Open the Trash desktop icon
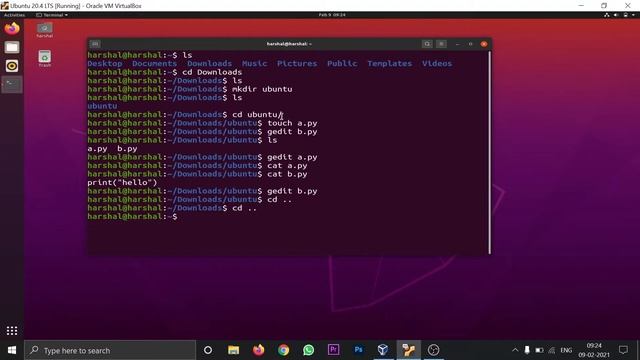640x360 pixels. point(44,58)
